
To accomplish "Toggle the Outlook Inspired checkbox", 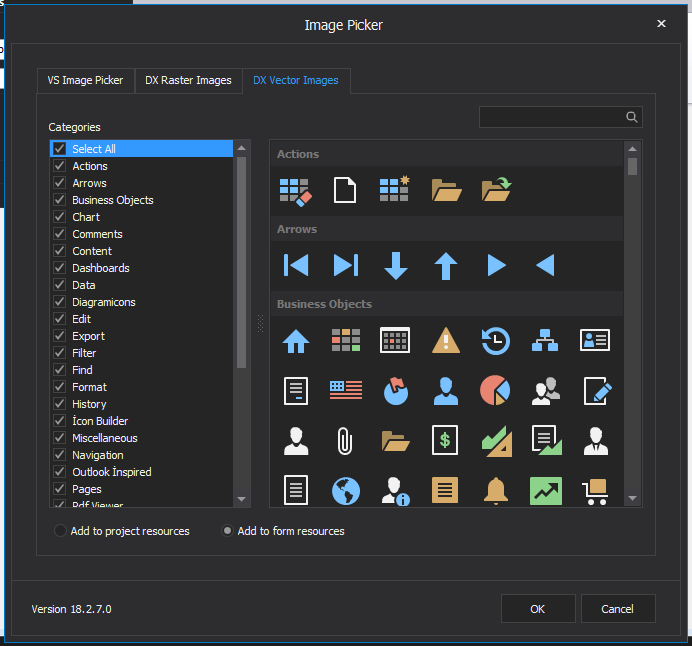I will (60, 472).
